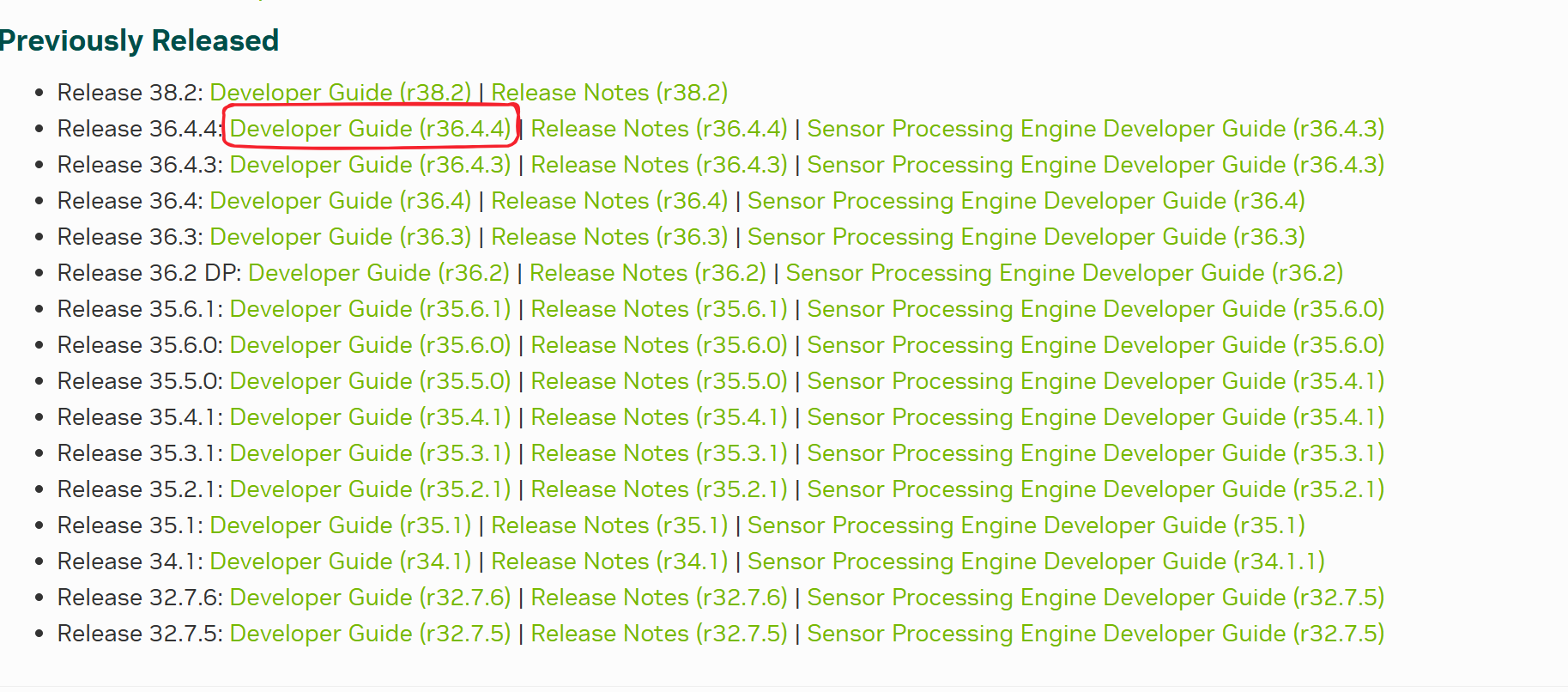Open Developer Guide (r38.2) link

pos(340,93)
